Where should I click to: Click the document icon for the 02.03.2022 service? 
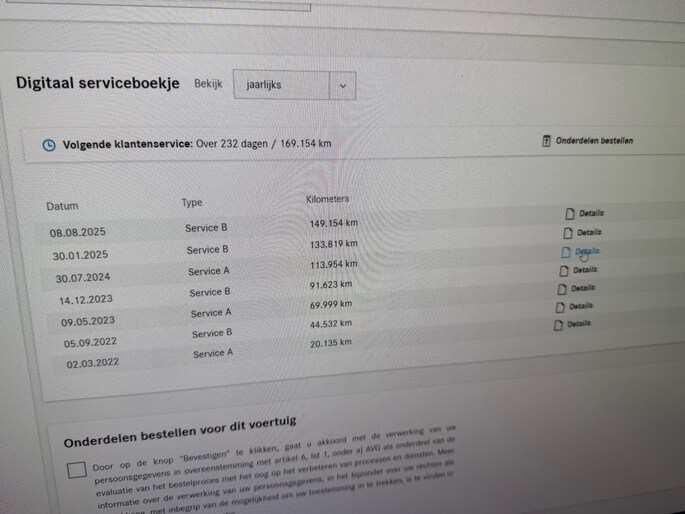pyautogui.click(x=558, y=325)
